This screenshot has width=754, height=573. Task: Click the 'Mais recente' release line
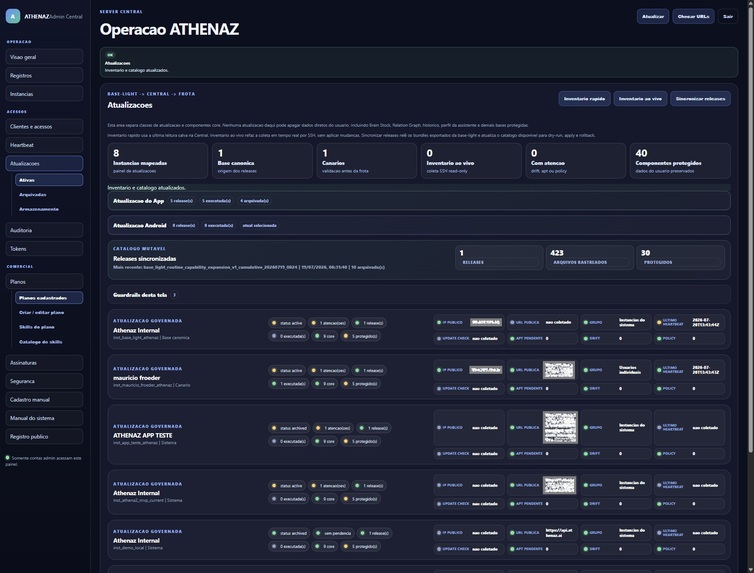[249, 267]
